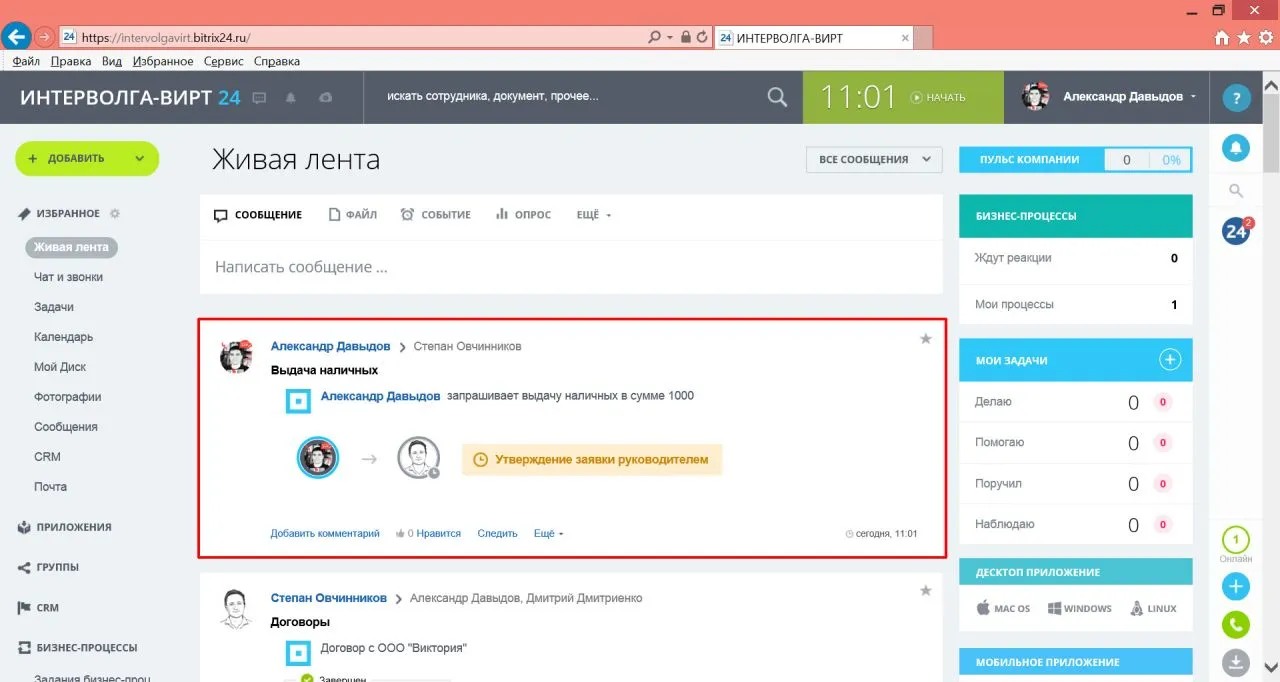Download the Windows desktop app
The width and height of the screenshot is (1280, 682).
pos(1080,608)
